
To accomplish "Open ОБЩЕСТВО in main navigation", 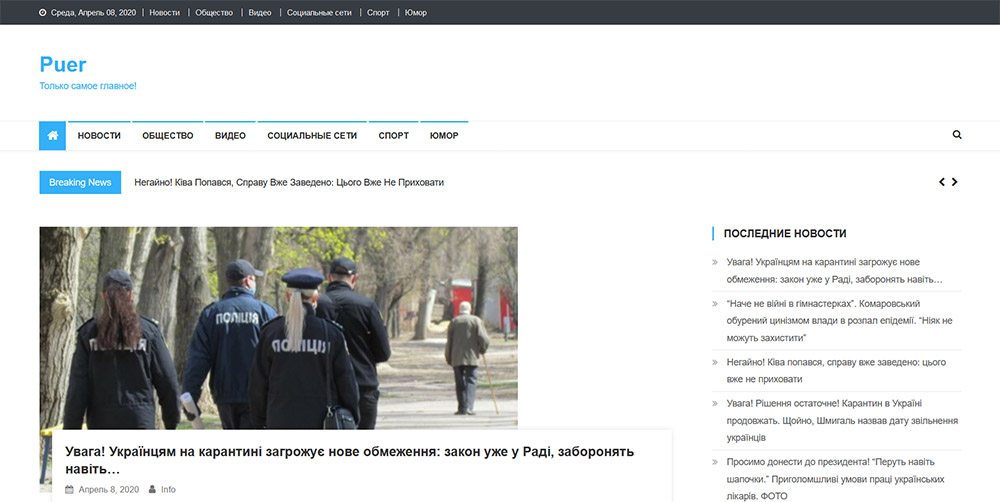I will tap(168, 136).
